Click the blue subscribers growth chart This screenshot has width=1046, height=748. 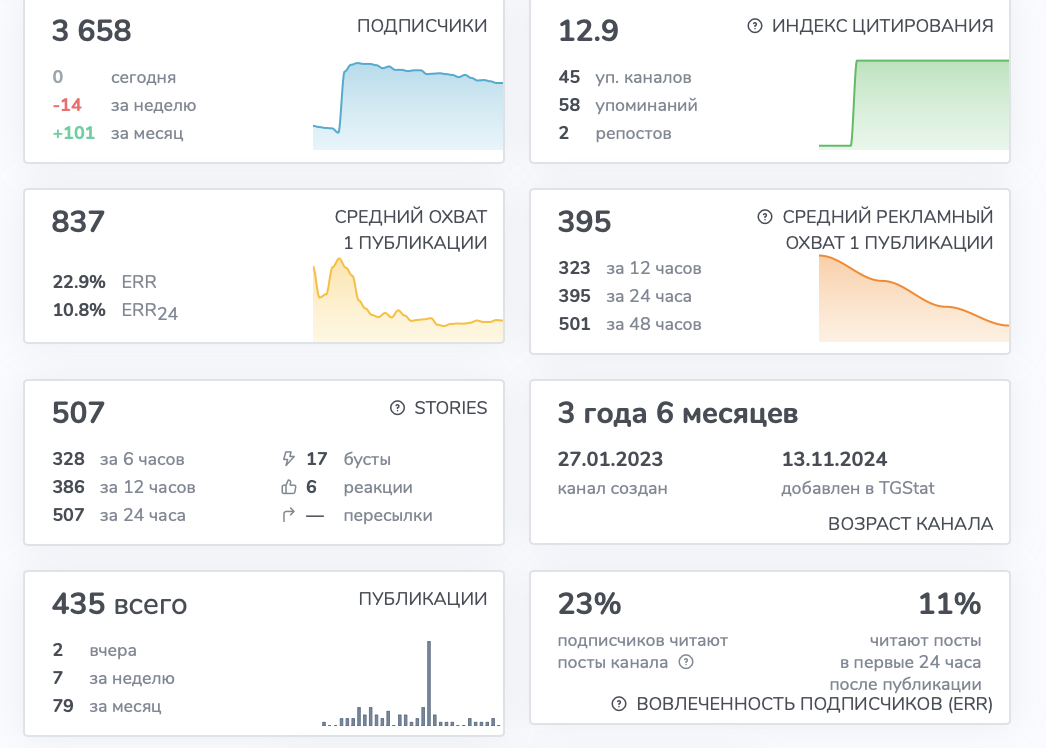[x=408, y=105]
